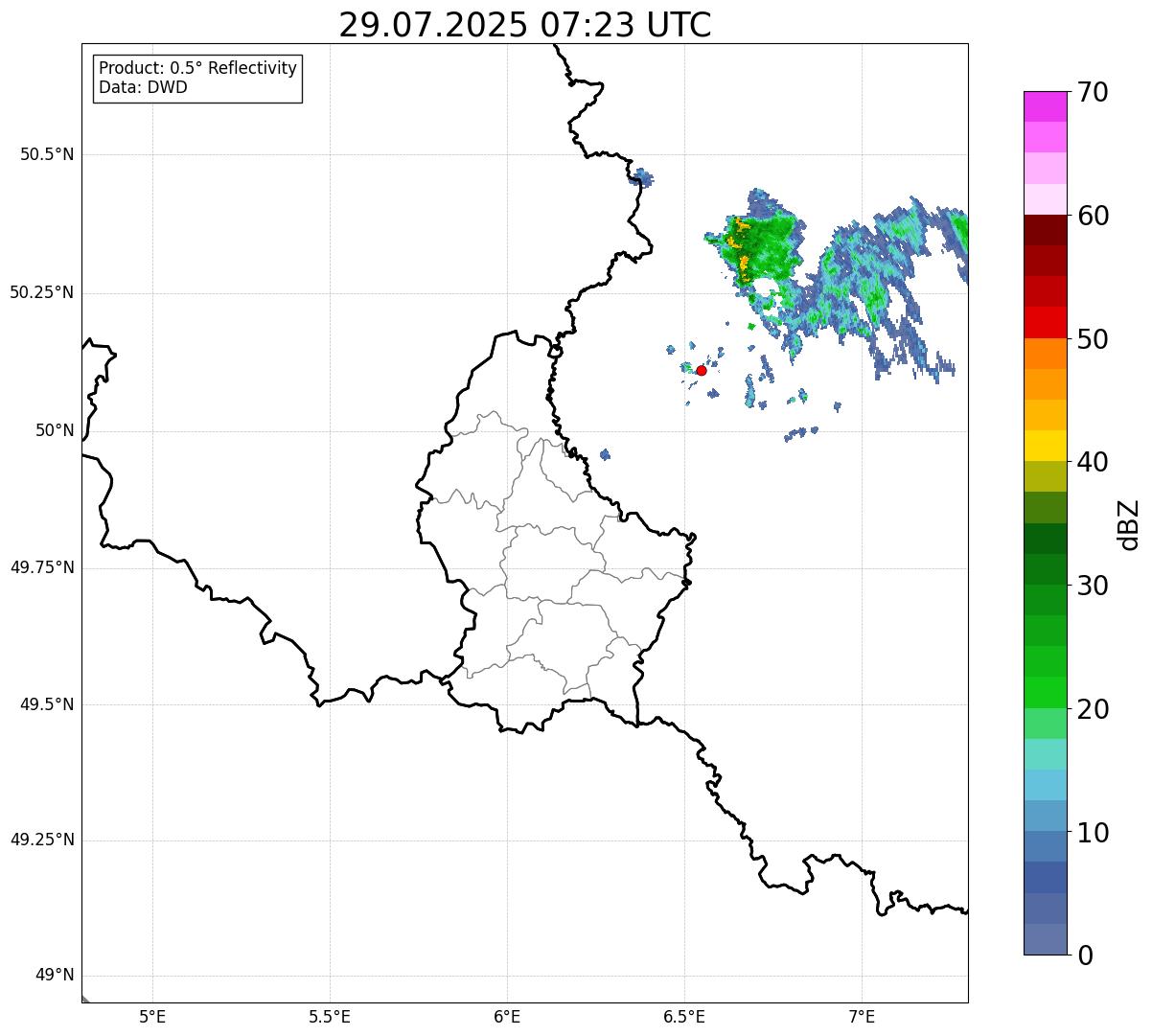Click the 49.75°N latitude label
The height and width of the screenshot is (1036, 1152).
42,567
